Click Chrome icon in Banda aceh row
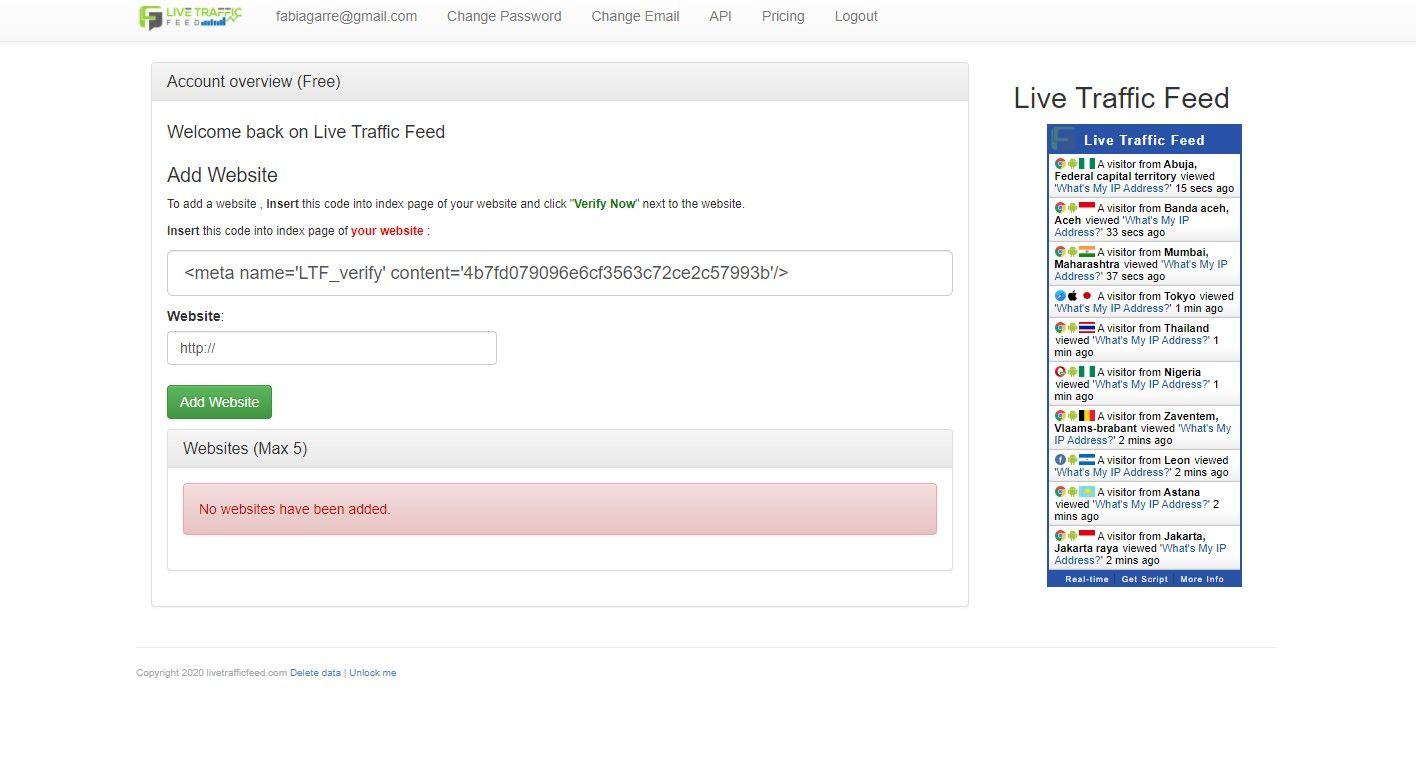1416x772 pixels. tap(1060, 207)
